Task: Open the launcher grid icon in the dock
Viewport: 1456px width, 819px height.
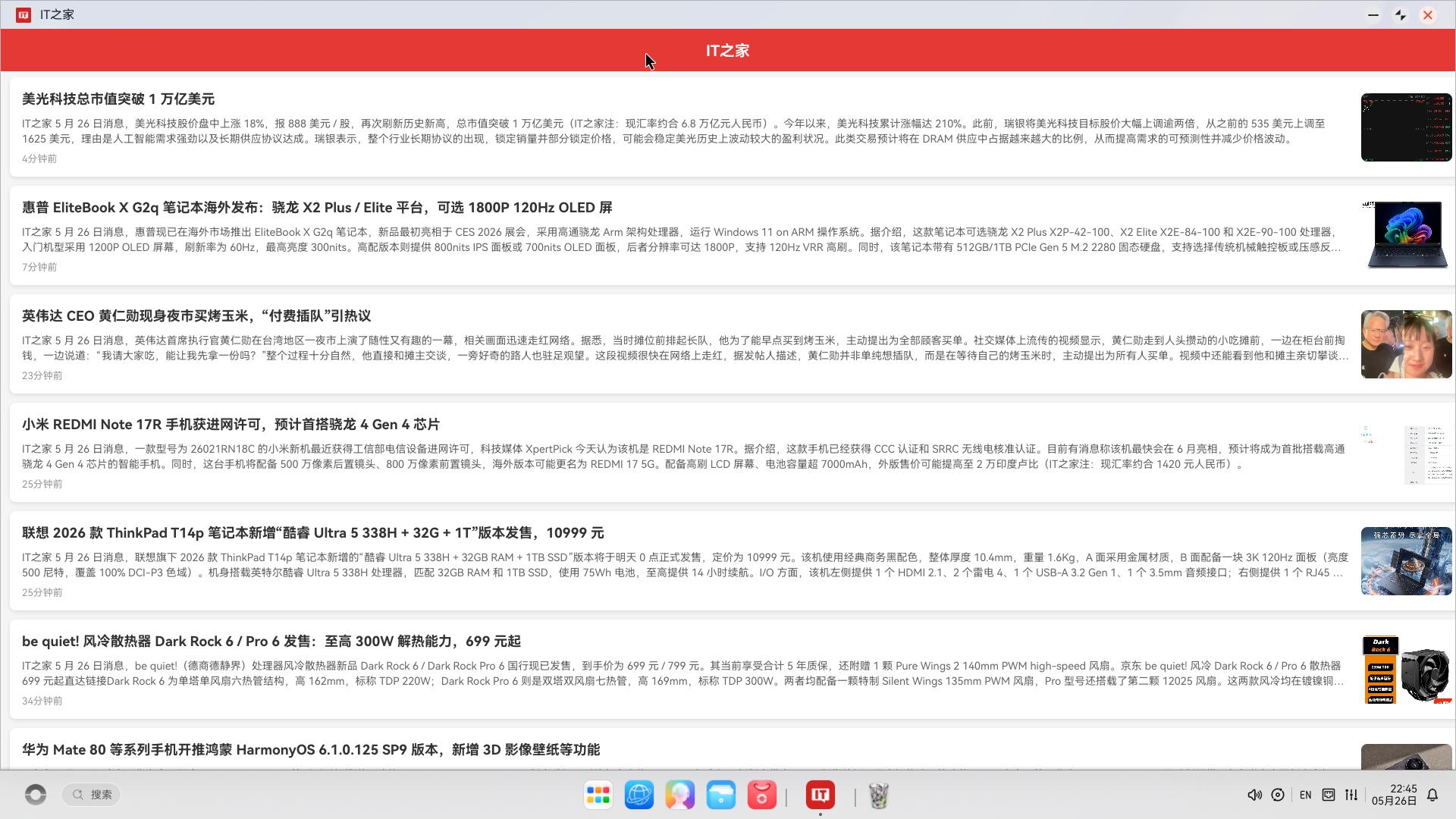Action: point(598,795)
